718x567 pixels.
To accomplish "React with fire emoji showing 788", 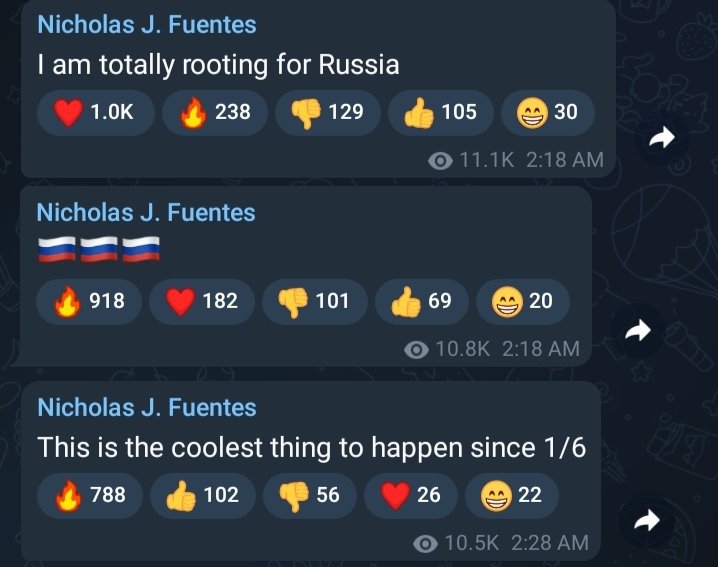I will pos(91,494).
